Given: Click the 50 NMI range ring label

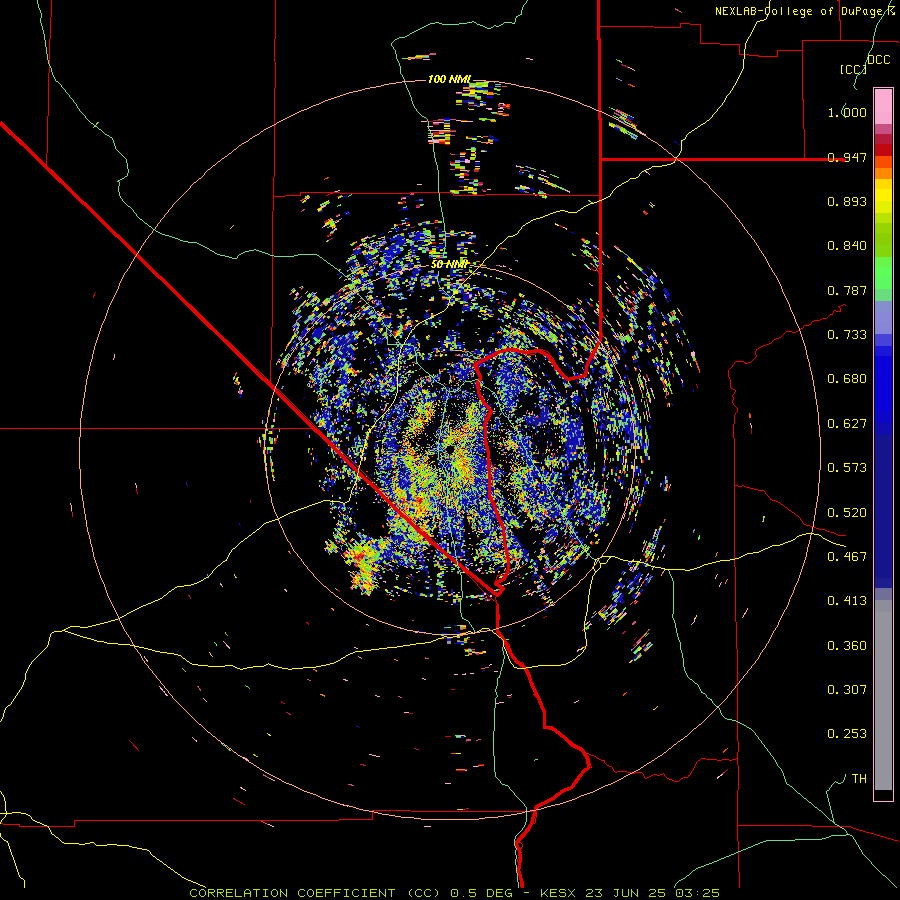Looking at the screenshot, I should coord(449,265).
